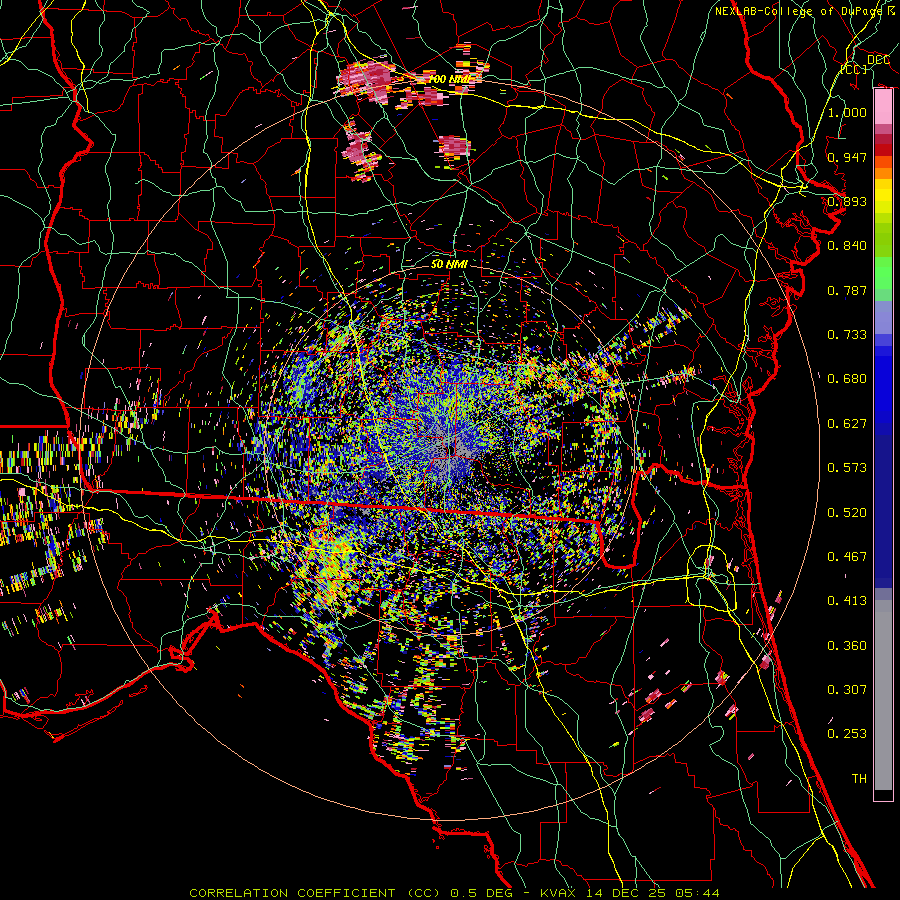Image resolution: width=900 pixels, height=900 pixels.
Task: Click the 50 NMI range ring label
Action: (449, 265)
